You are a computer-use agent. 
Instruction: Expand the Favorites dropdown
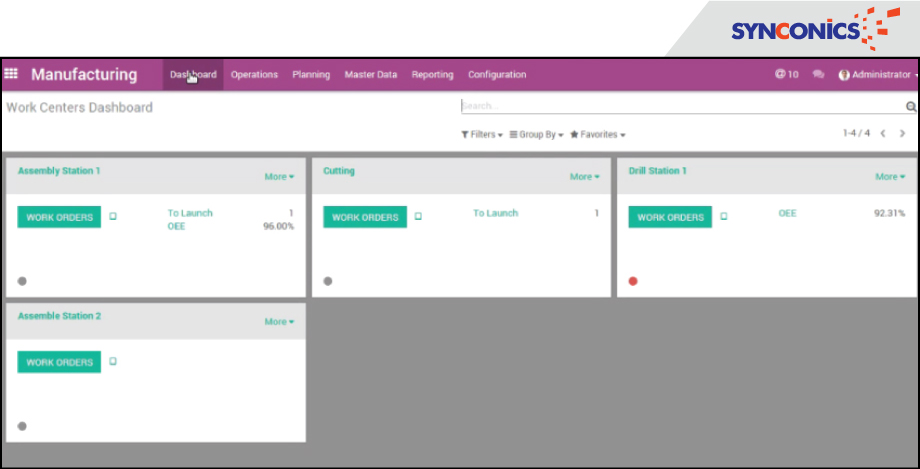click(598, 134)
